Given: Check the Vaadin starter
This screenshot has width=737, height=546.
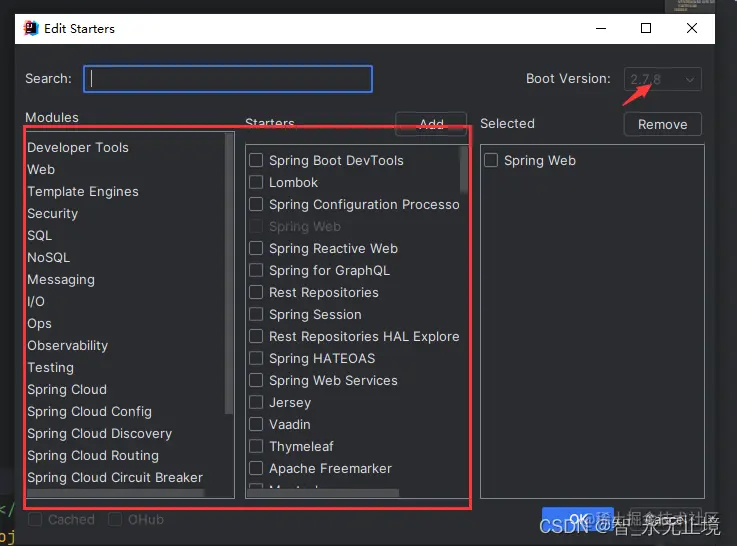Looking at the screenshot, I should (256, 424).
